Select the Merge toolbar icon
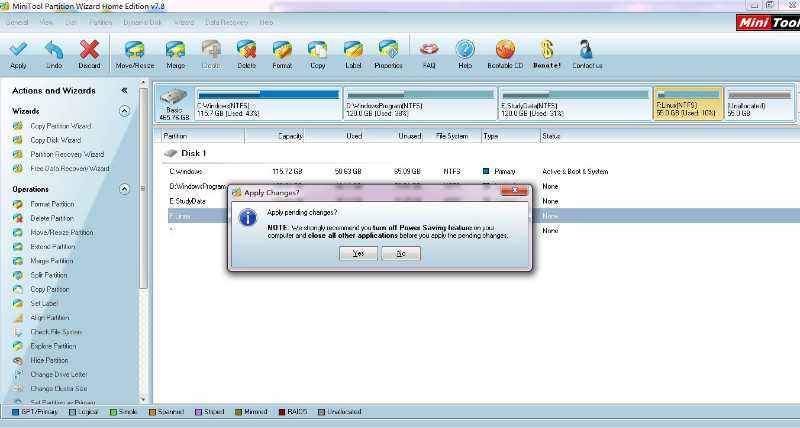 pos(176,49)
